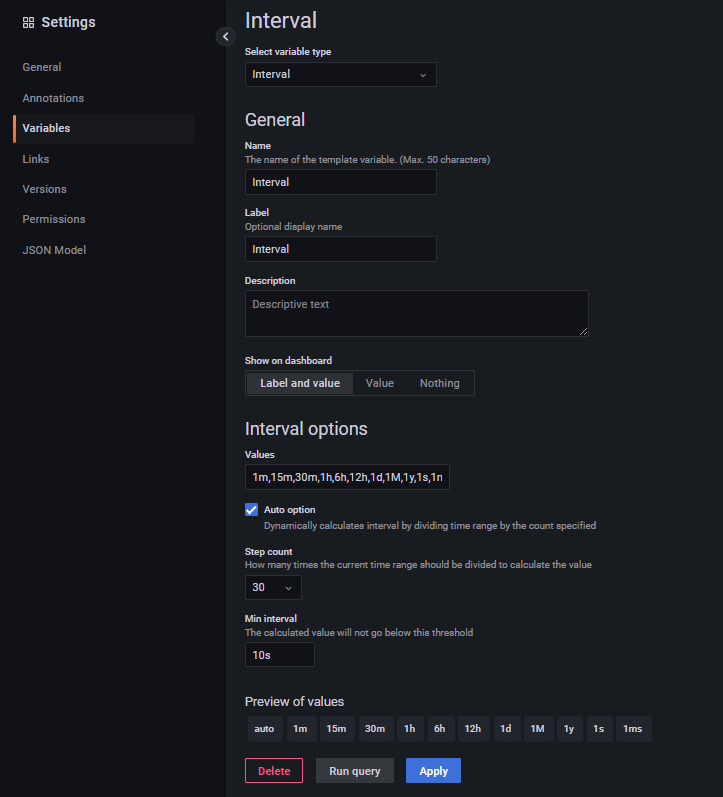The width and height of the screenshot is (723, 797).
Task: Choose 'Label and value' display option
Action: [300, 383]
